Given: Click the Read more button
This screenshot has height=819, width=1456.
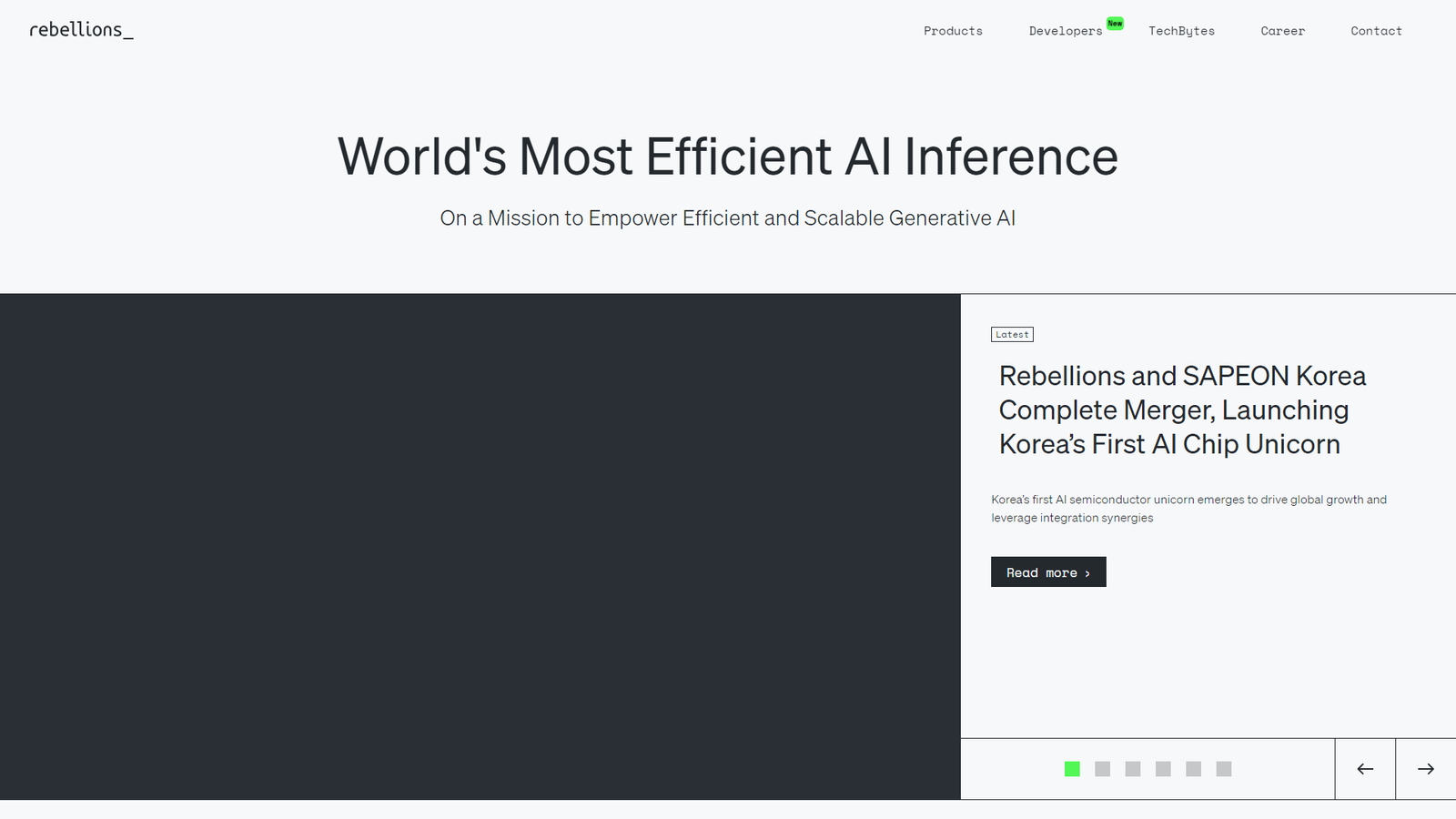Looking at the screenshot, I should coord(1048,572).
